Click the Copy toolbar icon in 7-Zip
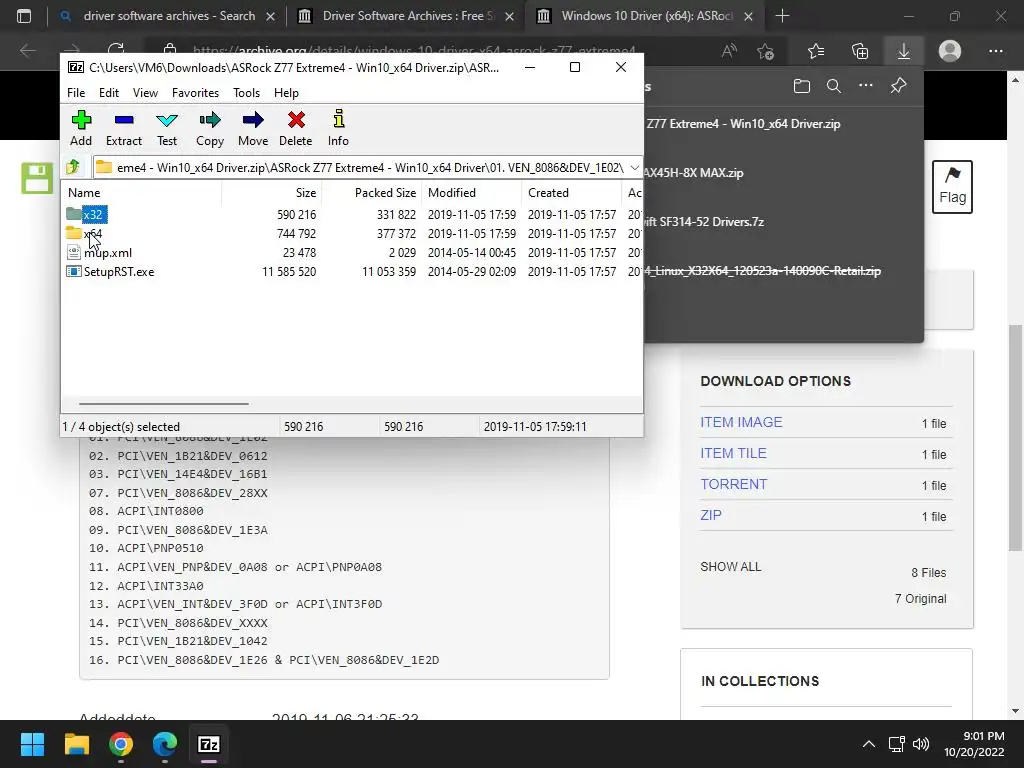The width and height of the screenshot is (1024, 768). [x=210, y=128]
